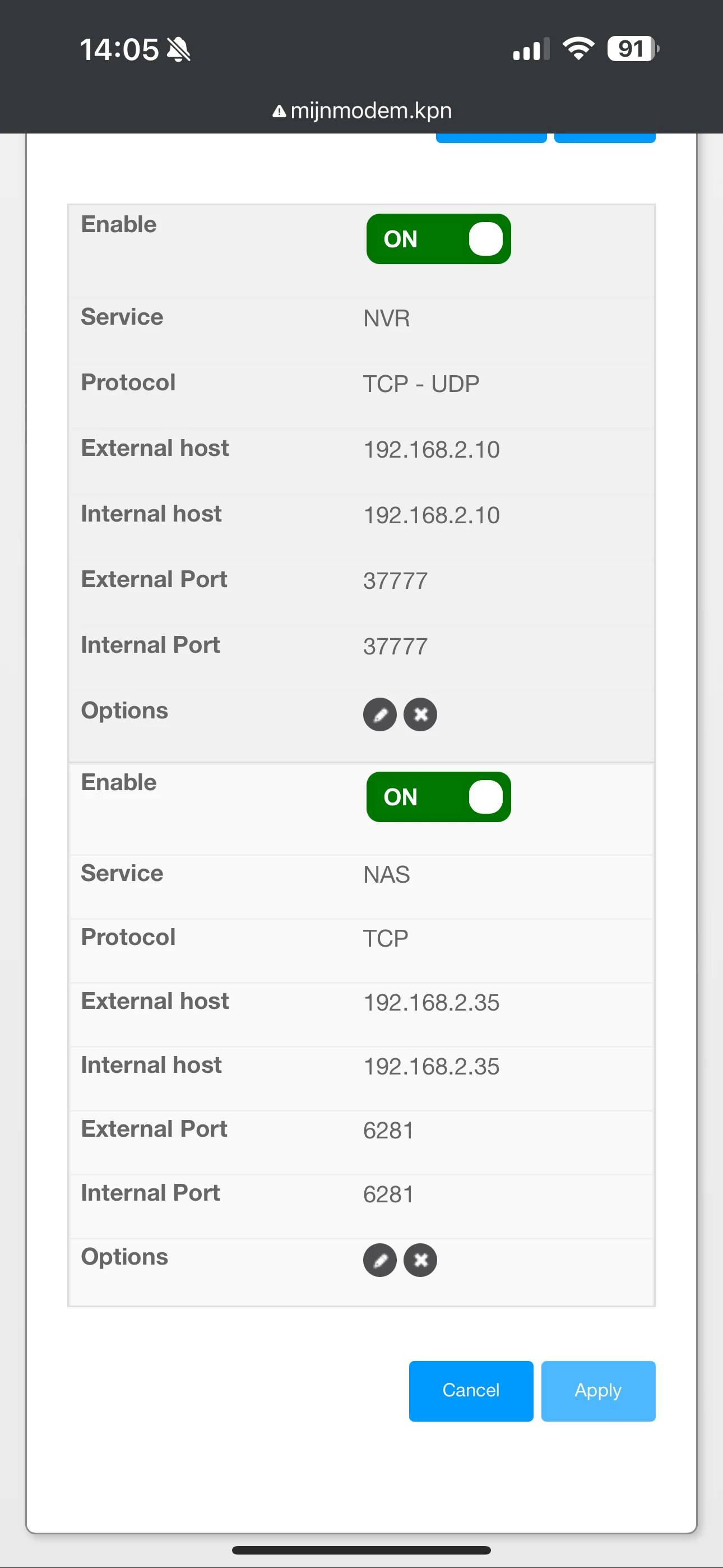Tap the NVR internal host 192.168.2.10
The width and height of the screenshot is (723, 1568).
tap(432, 515)
